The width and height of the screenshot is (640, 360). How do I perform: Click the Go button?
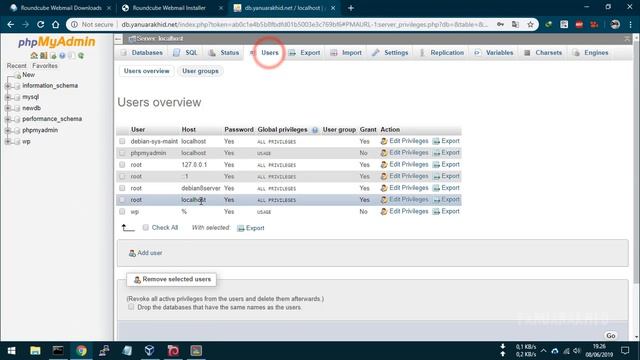pyautogui.click(x=611, y=336)
